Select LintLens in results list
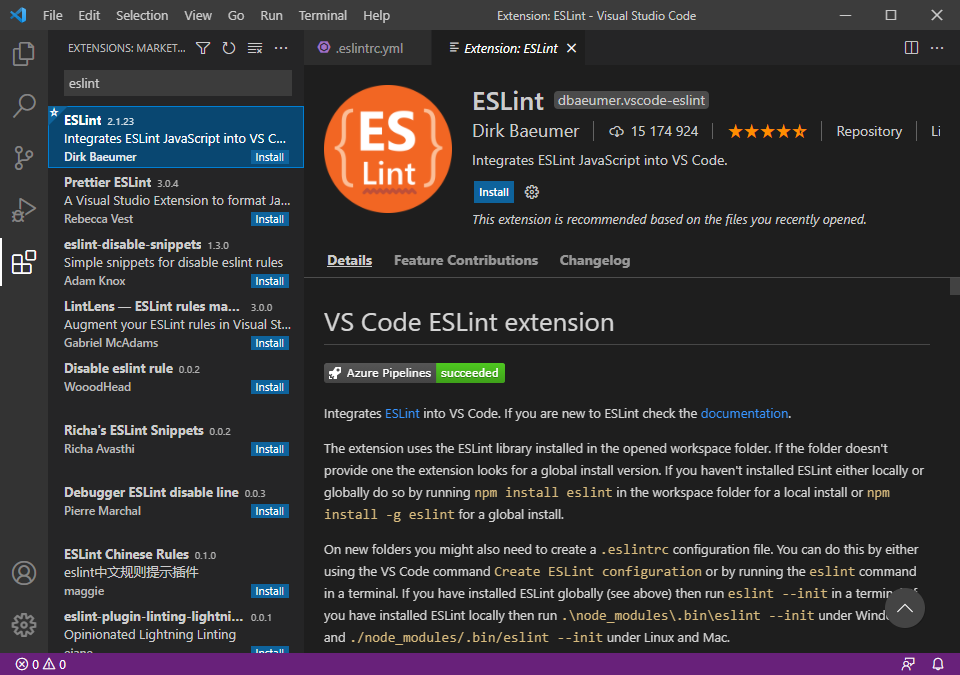The height and width of the screenshot is (675, 960). click(x=176, y=323)
